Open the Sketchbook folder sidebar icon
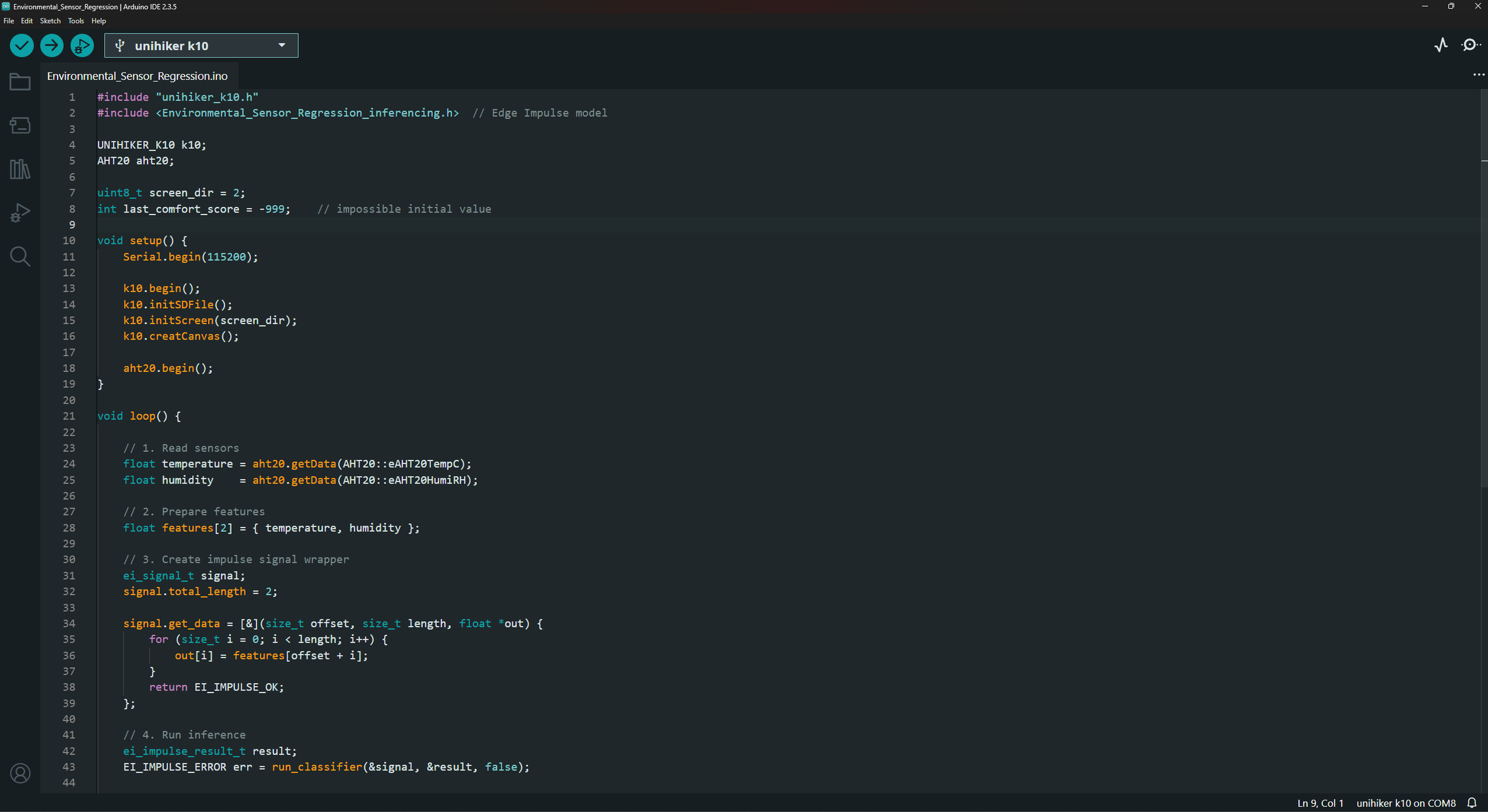 (x=20, y=82)
